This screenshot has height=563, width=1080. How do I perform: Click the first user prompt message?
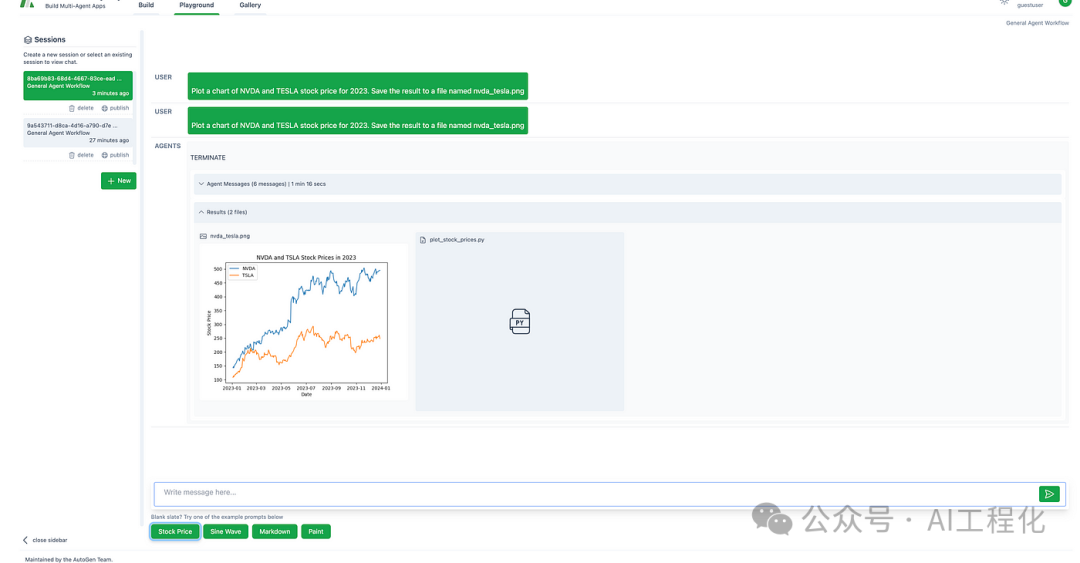[x=357, y=86]
